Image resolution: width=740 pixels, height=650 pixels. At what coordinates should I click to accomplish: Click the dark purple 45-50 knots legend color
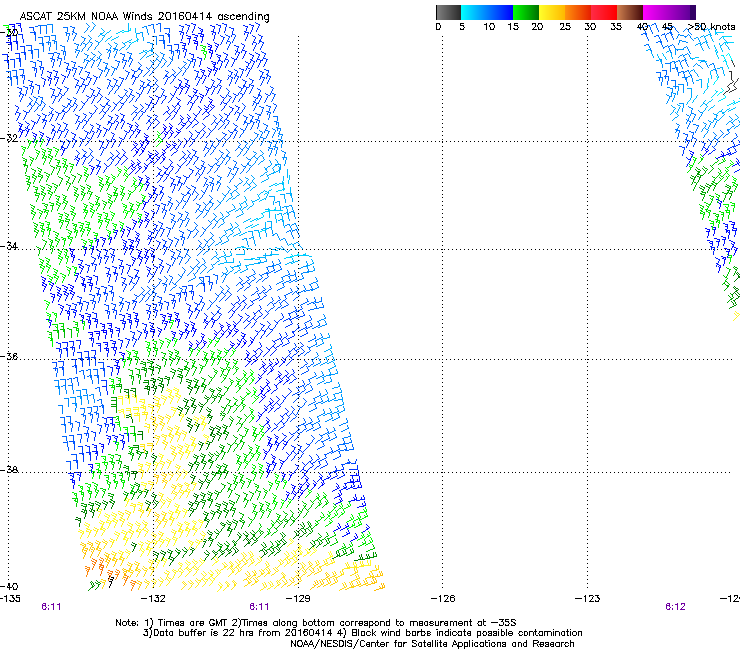(682, 12)
